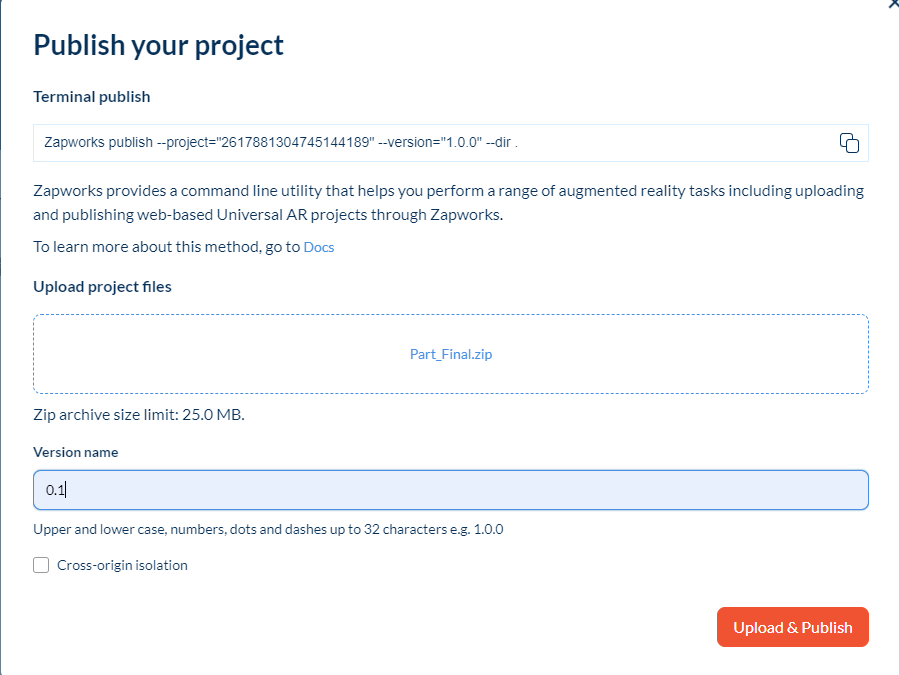Click the Cross-origin isolation label text

click(x=122, y=565)
